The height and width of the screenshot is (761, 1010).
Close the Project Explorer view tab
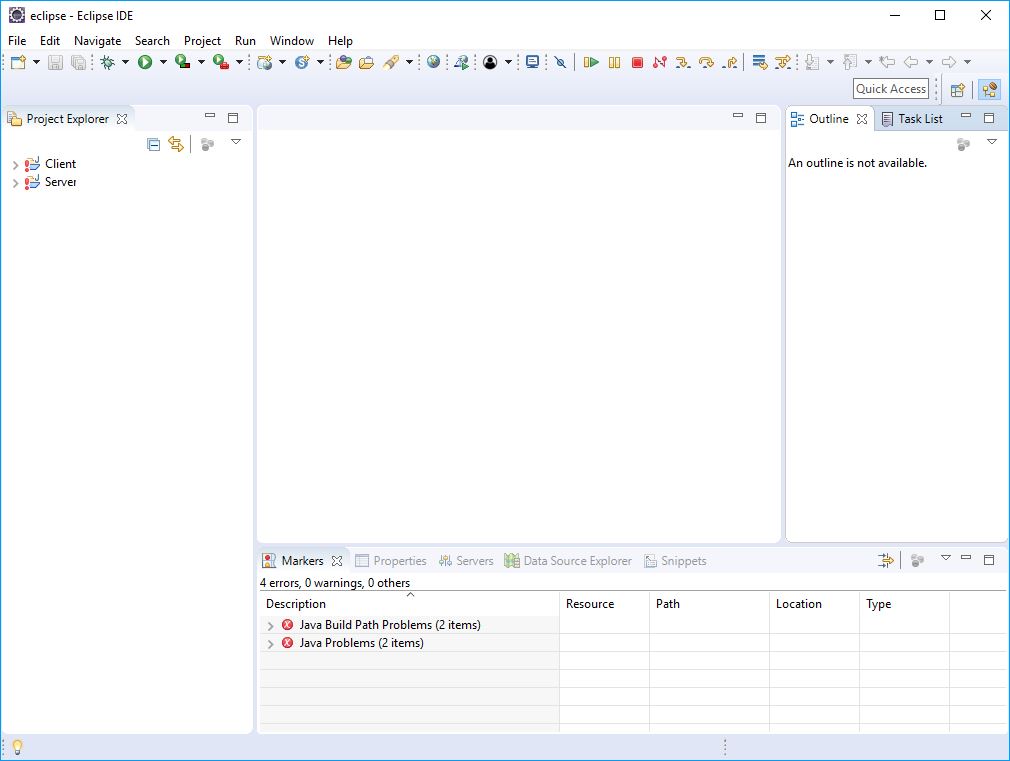click(122, 119)
